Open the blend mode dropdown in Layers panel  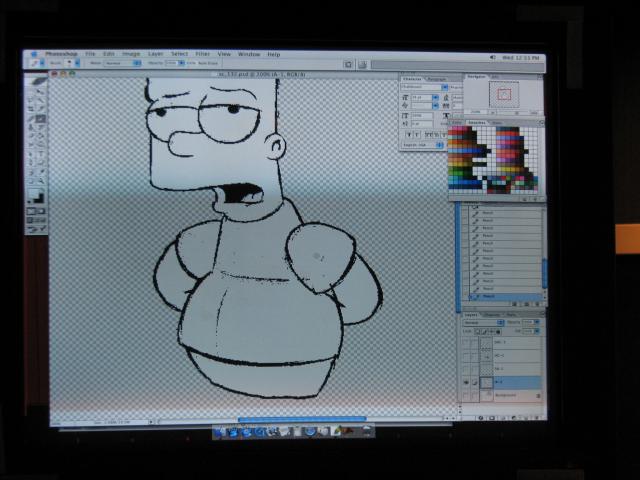pyautogui.click(x=480, y=322)
